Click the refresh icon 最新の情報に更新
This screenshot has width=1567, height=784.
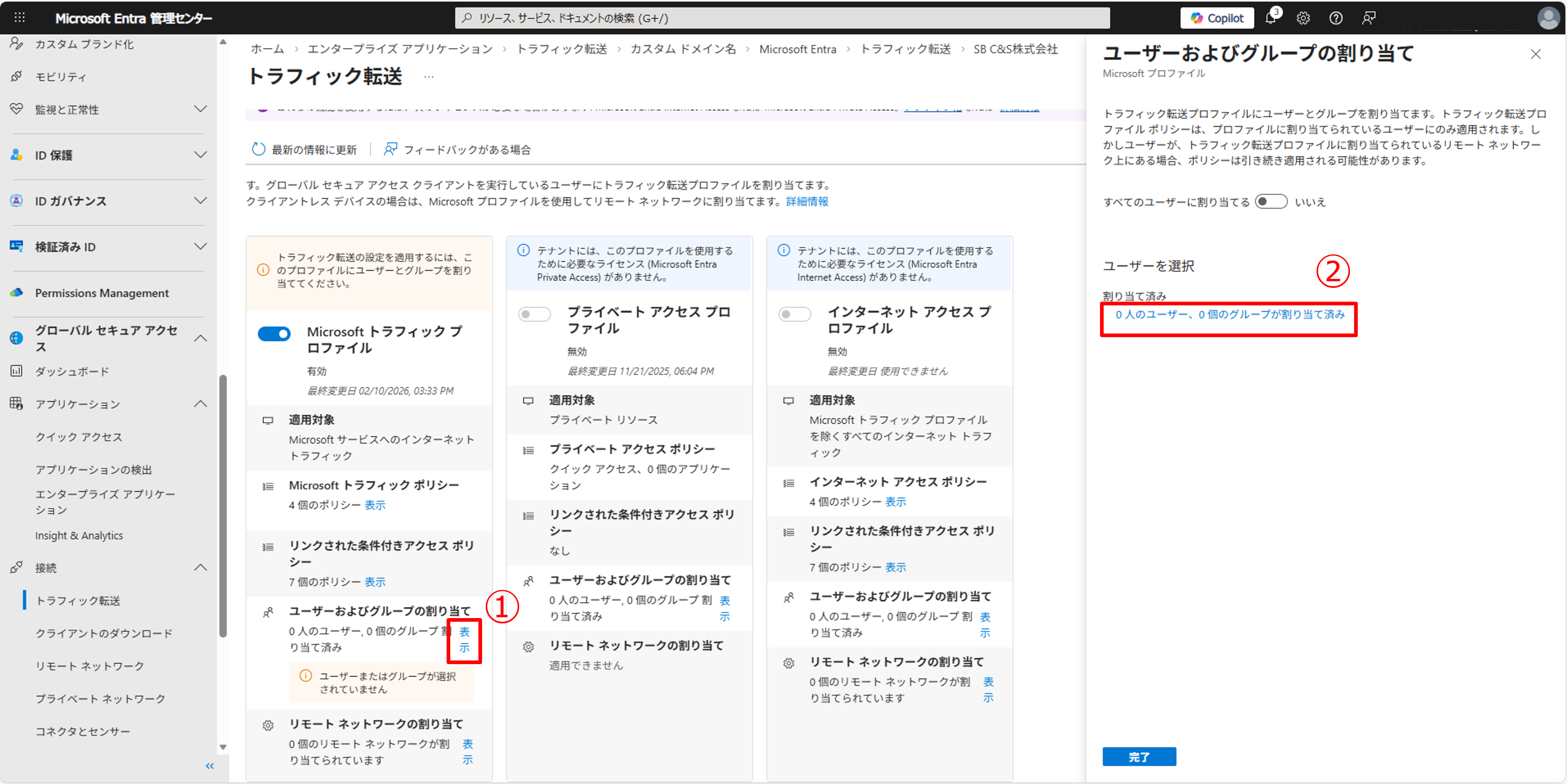pyautogui.click(x=259, y=149)
